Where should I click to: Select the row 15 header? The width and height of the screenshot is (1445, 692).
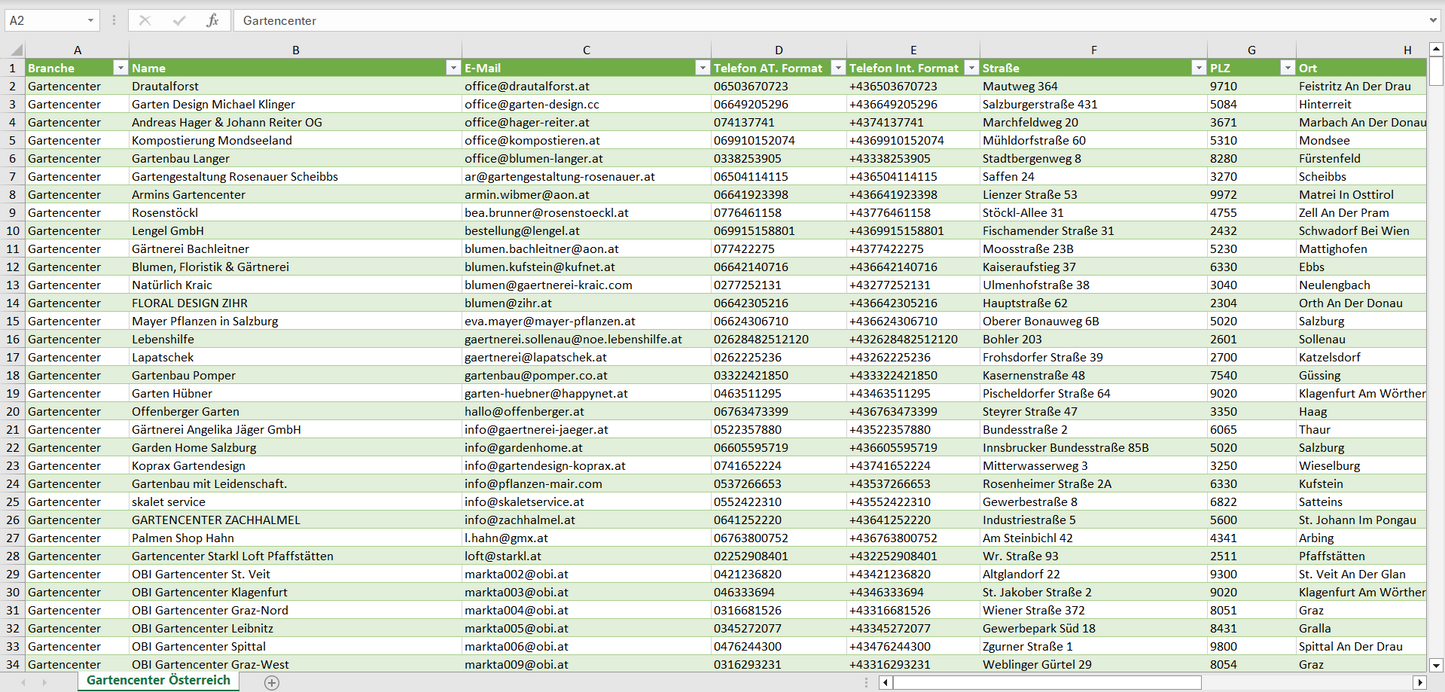coord(13,321)
